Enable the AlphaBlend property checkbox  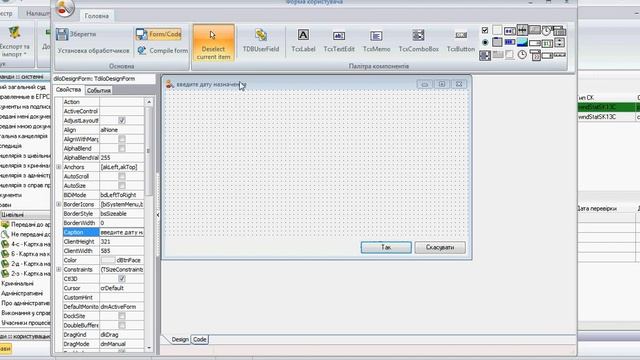[122, 149]
